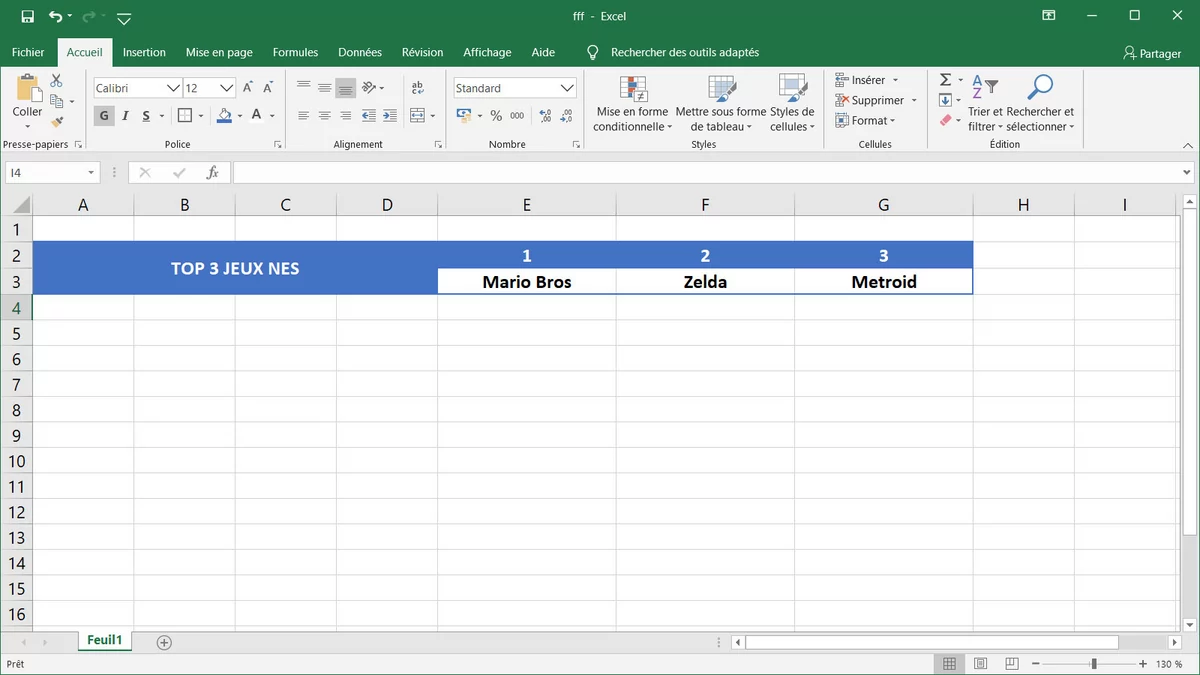
Task: Click the increase decimal icon
Action: click(545, 116)
